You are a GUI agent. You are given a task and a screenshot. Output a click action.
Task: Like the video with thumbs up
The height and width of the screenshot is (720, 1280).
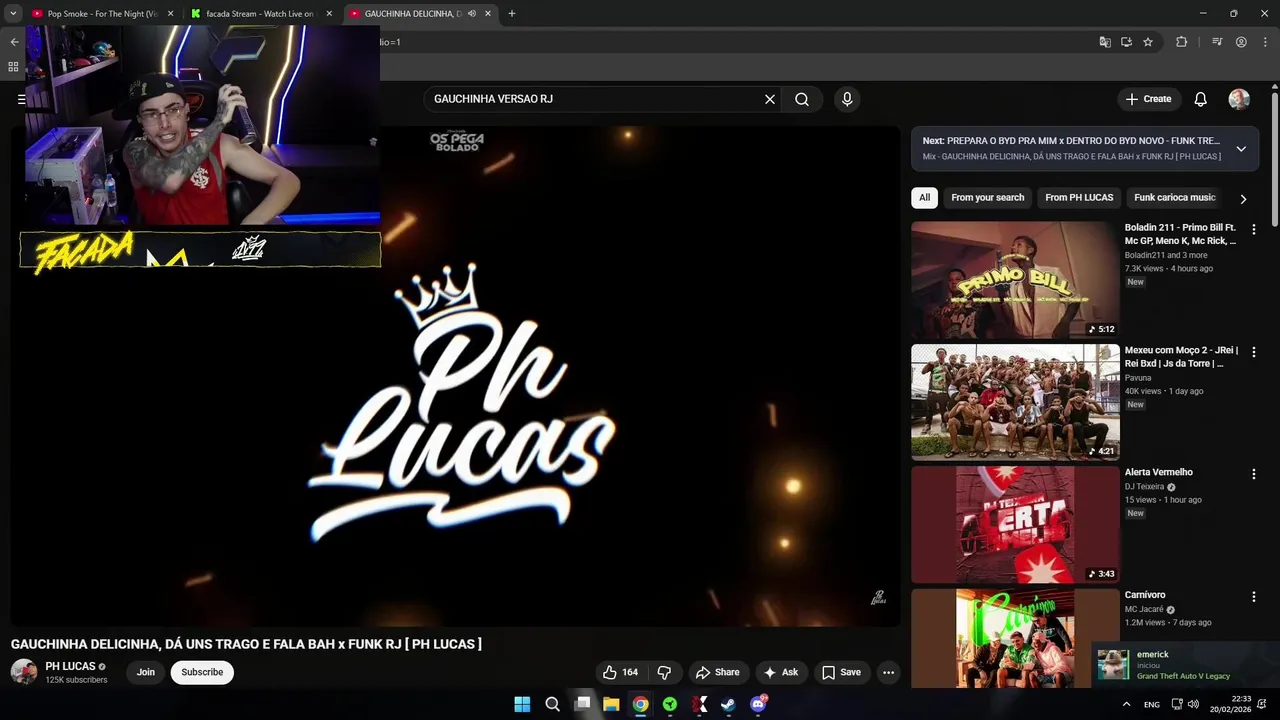point(620,672)
